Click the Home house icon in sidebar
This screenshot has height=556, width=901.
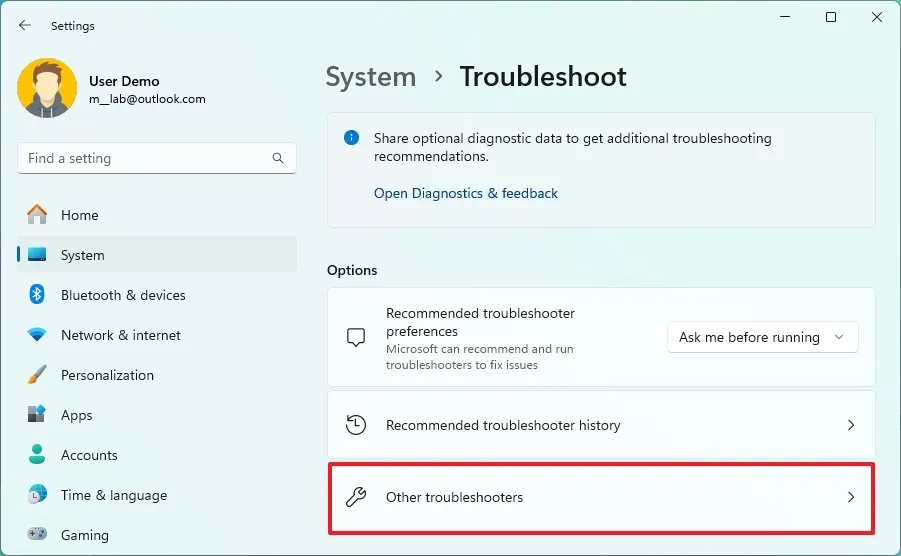(x=37, y=214)
